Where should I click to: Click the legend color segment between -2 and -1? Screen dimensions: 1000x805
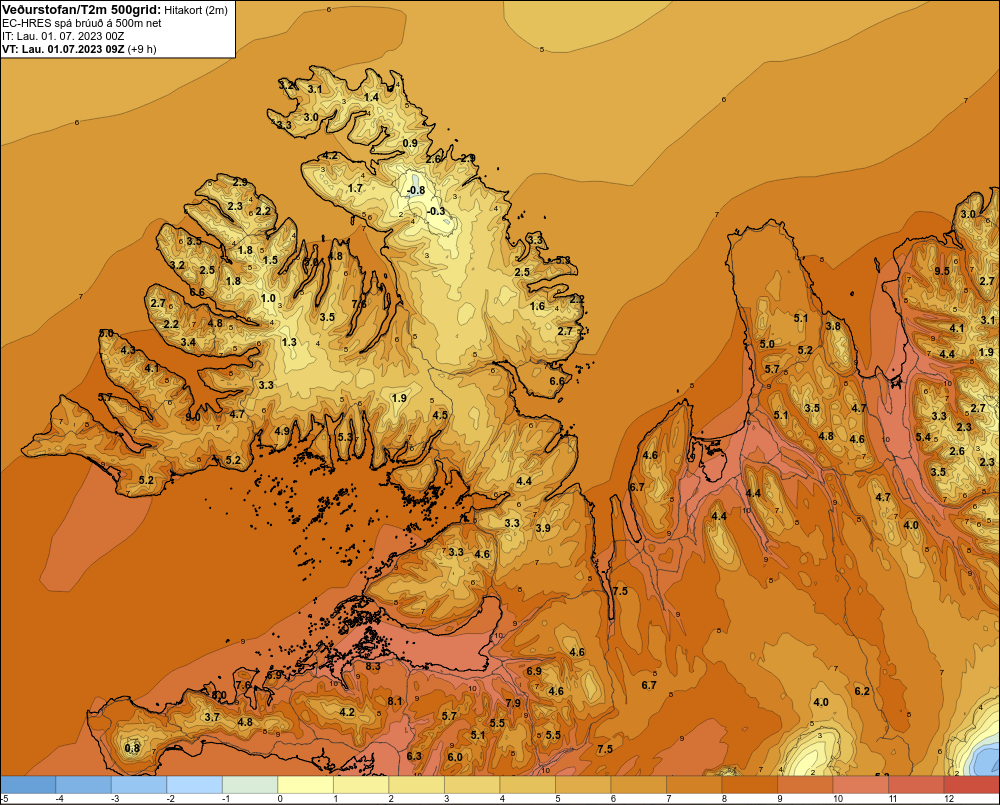[195, 785]
